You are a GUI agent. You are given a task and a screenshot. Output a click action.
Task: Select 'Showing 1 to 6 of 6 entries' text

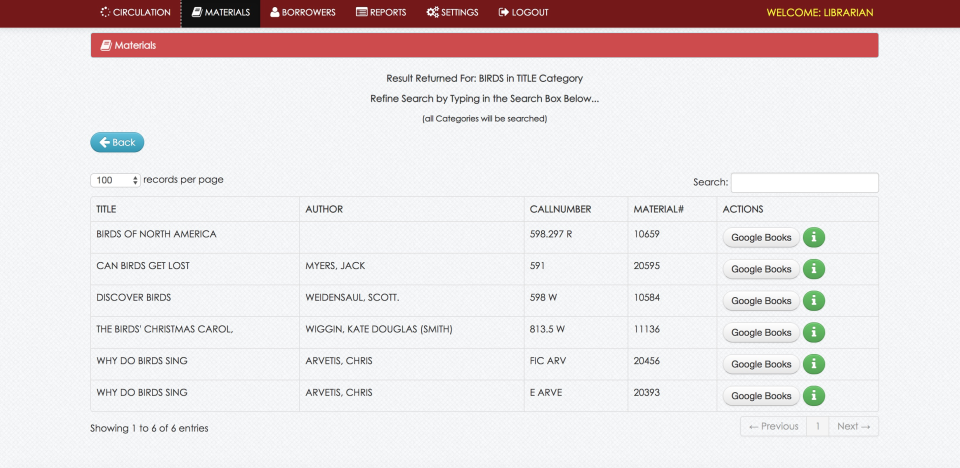pos(149,429)
